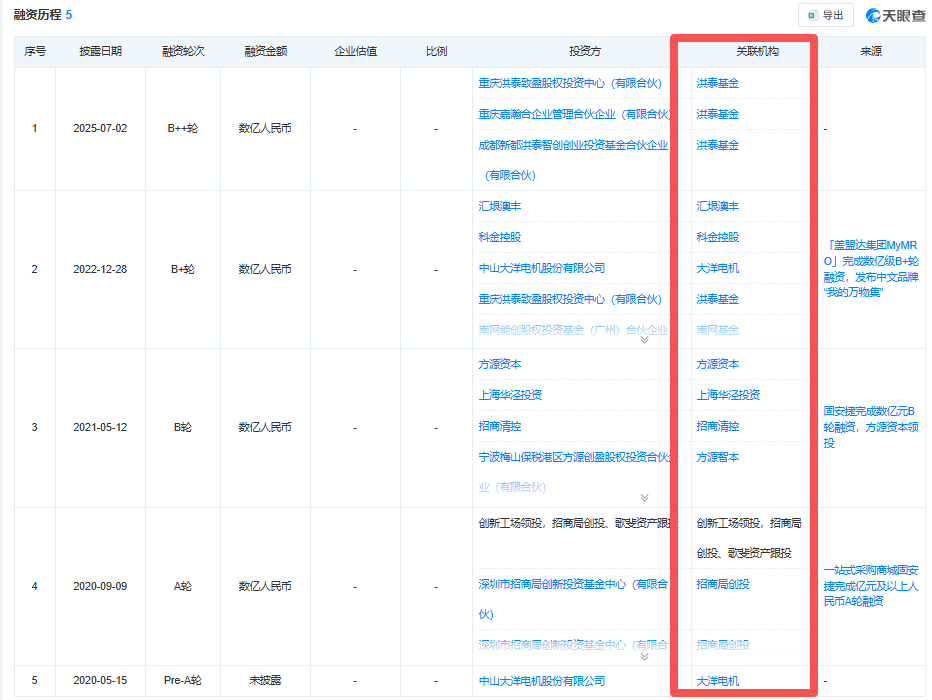Click the 融资金额 column header
932x700 pixels.
(266, 51)
